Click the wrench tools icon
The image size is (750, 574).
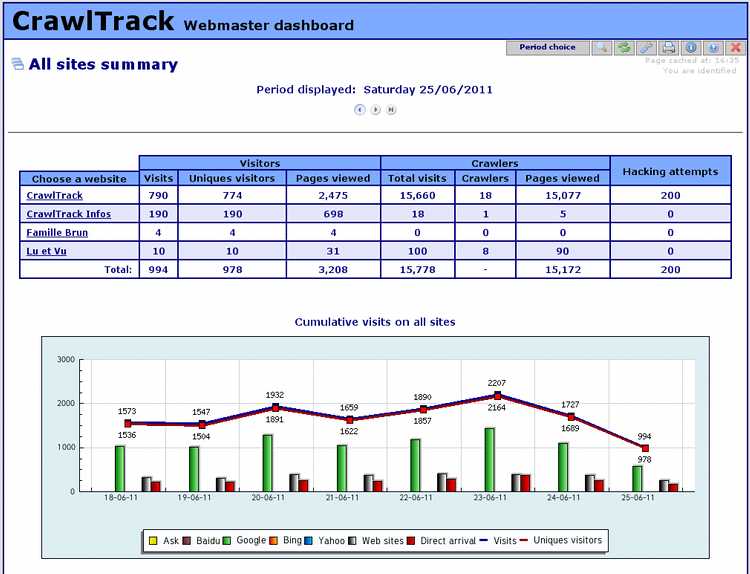[647, 47]
